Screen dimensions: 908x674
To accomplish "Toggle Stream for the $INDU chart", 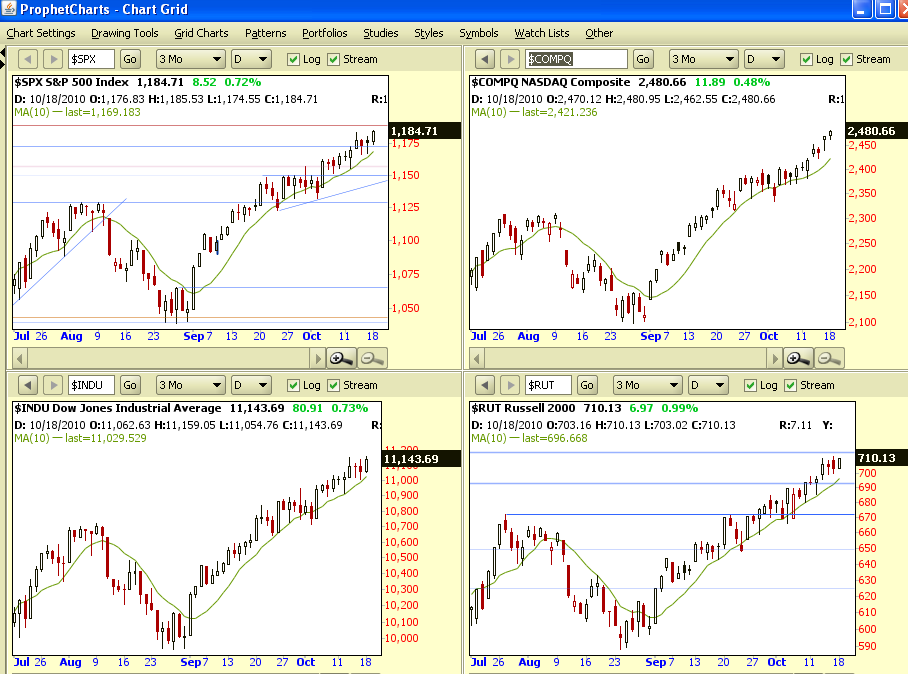I will click(x=333, y=385).
